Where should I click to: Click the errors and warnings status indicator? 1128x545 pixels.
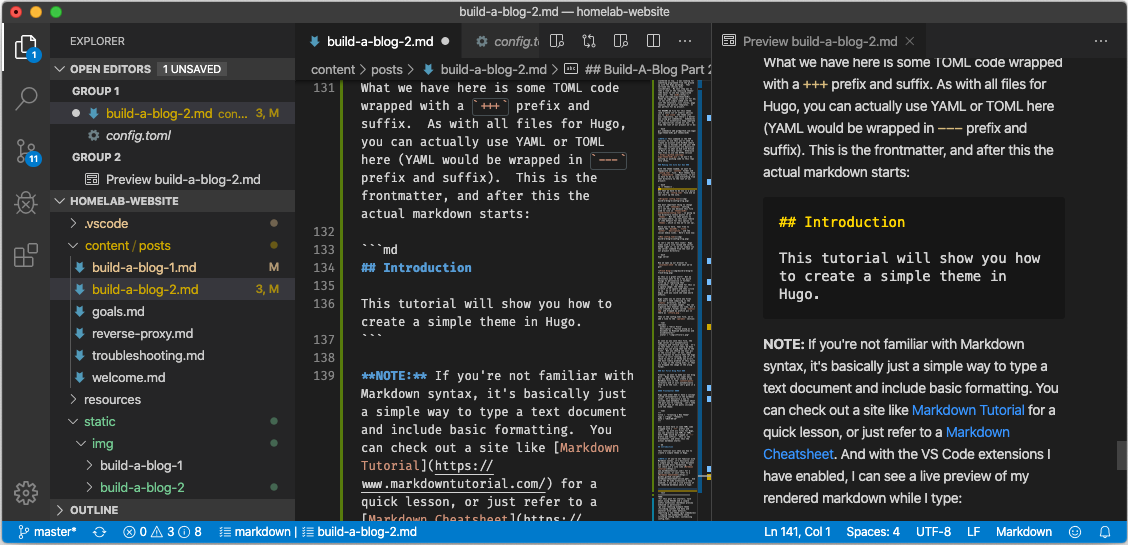click(163, 532)
